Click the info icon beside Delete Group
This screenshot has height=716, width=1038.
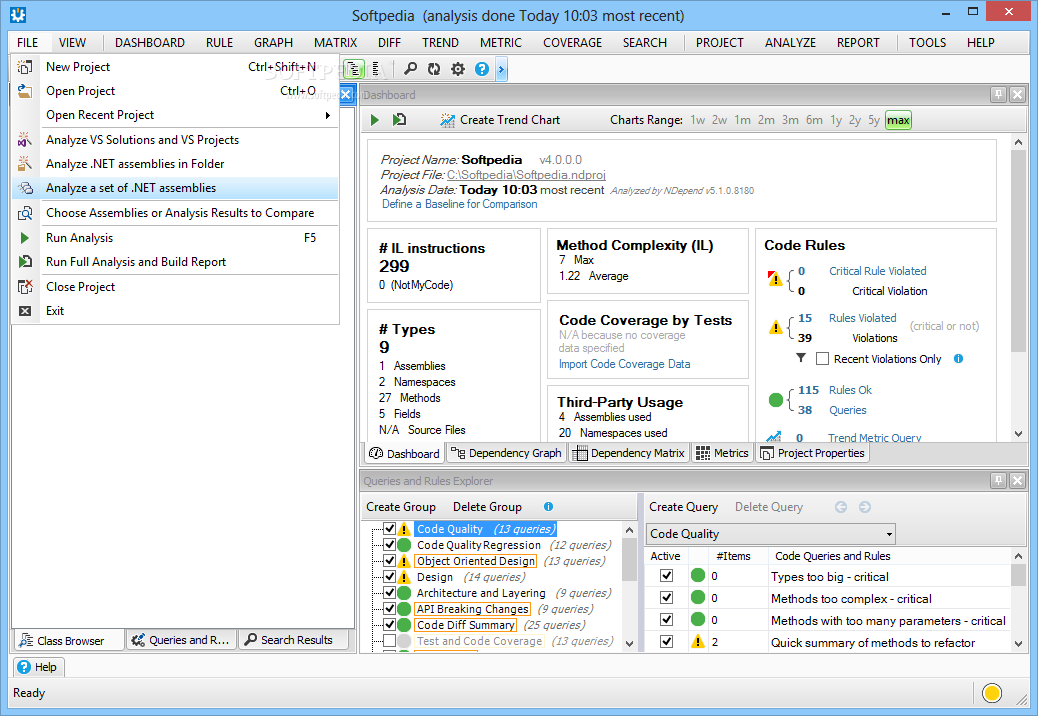pyautogui.click(x=548, y=507)
